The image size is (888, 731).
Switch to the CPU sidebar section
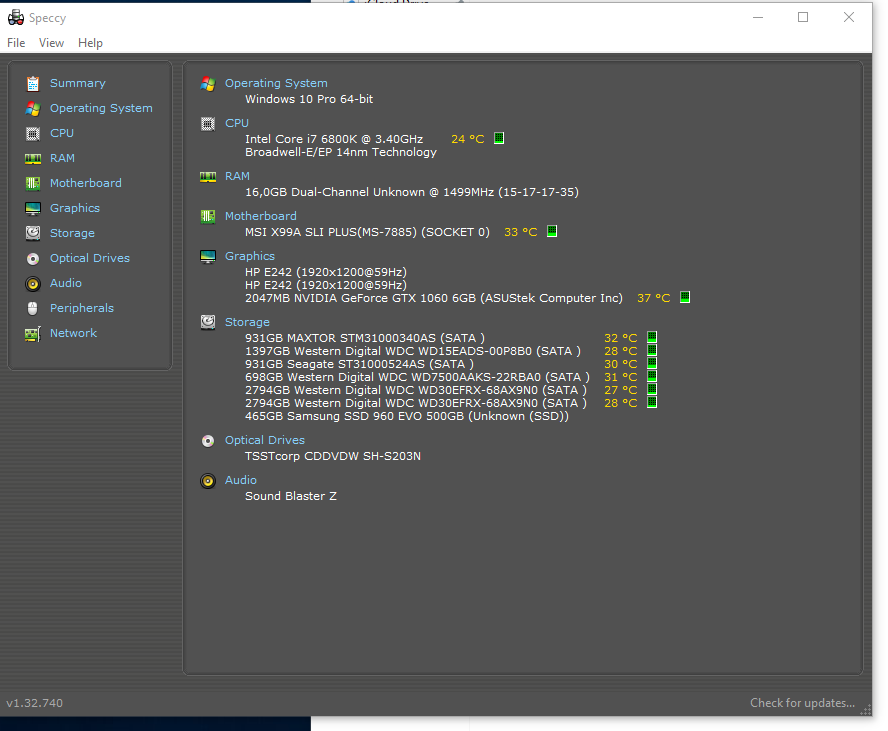(x=62, y=133)
